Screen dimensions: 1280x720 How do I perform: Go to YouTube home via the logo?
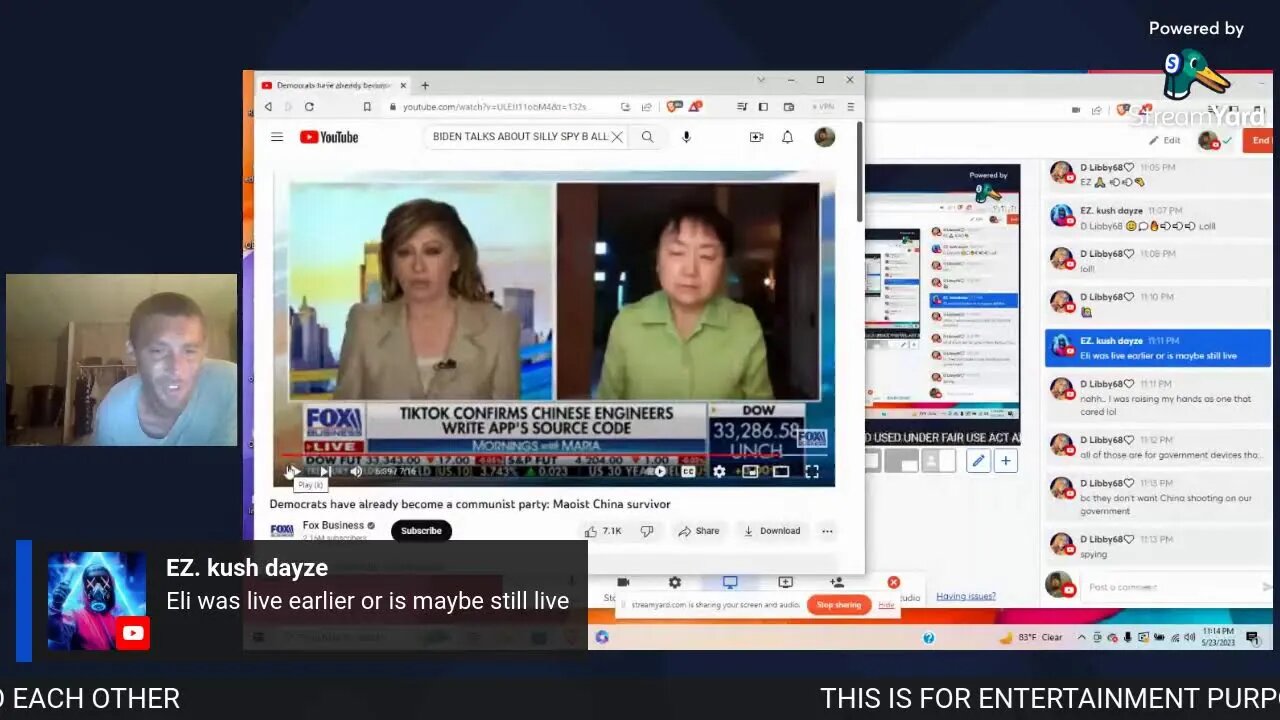329,137
